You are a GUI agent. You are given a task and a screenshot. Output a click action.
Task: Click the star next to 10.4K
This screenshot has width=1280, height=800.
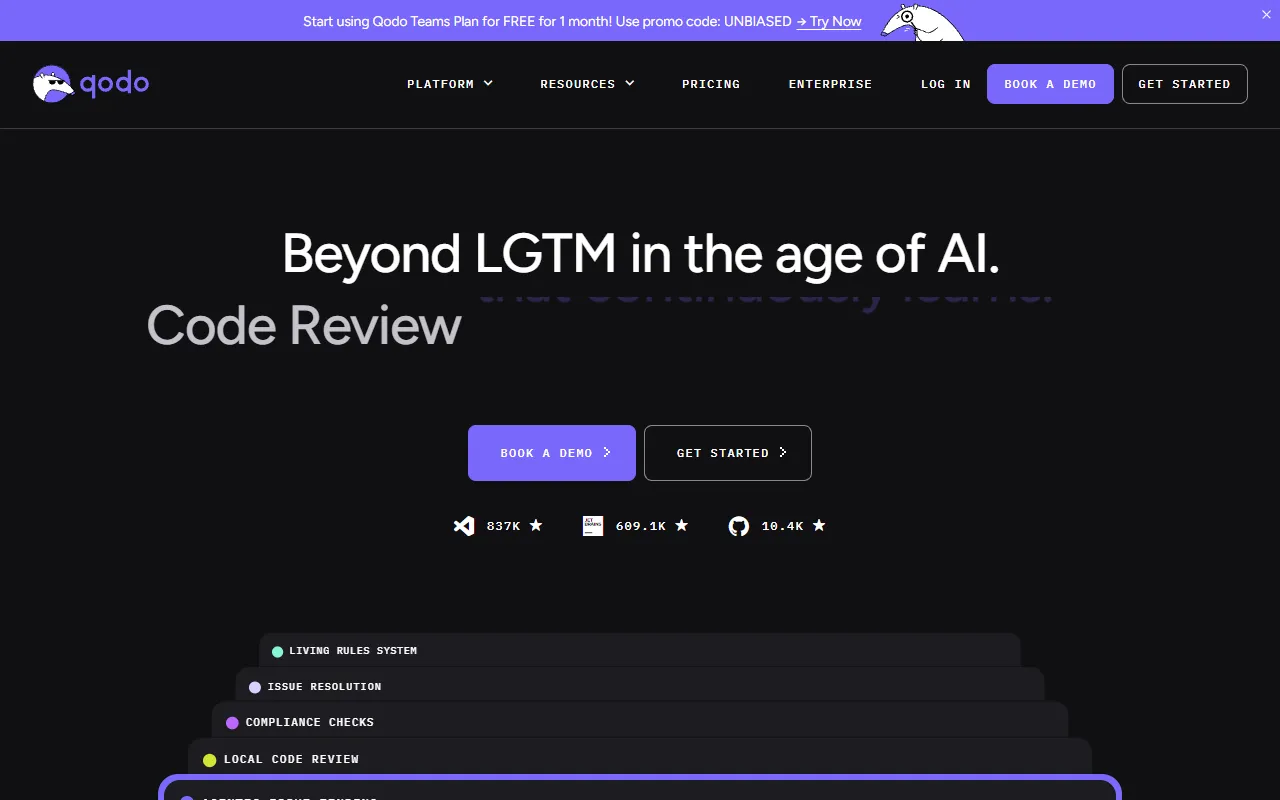click(x=819, y=525)
